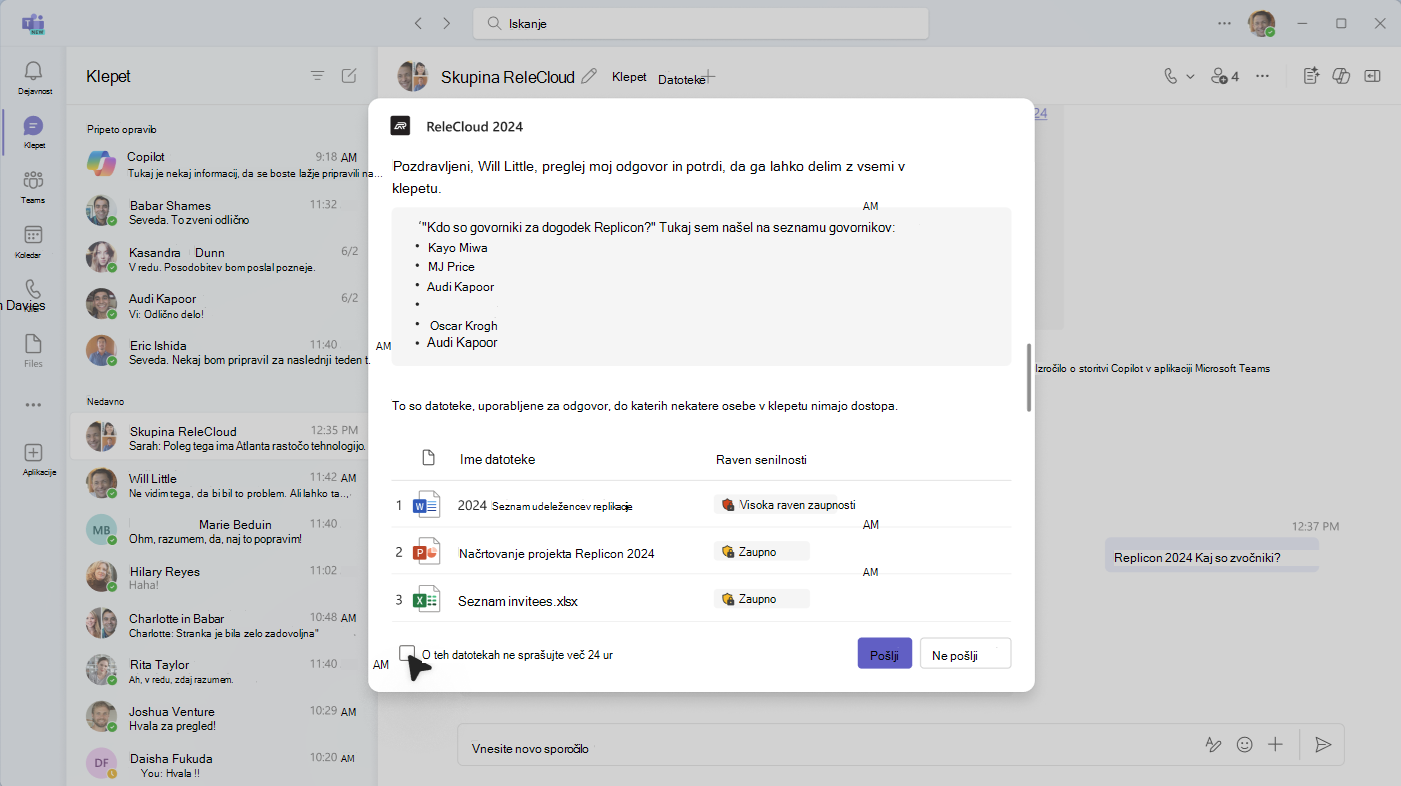Click the "Replicon 2024 Kaj so zvočniki?" message

[x=1211, y=557]
